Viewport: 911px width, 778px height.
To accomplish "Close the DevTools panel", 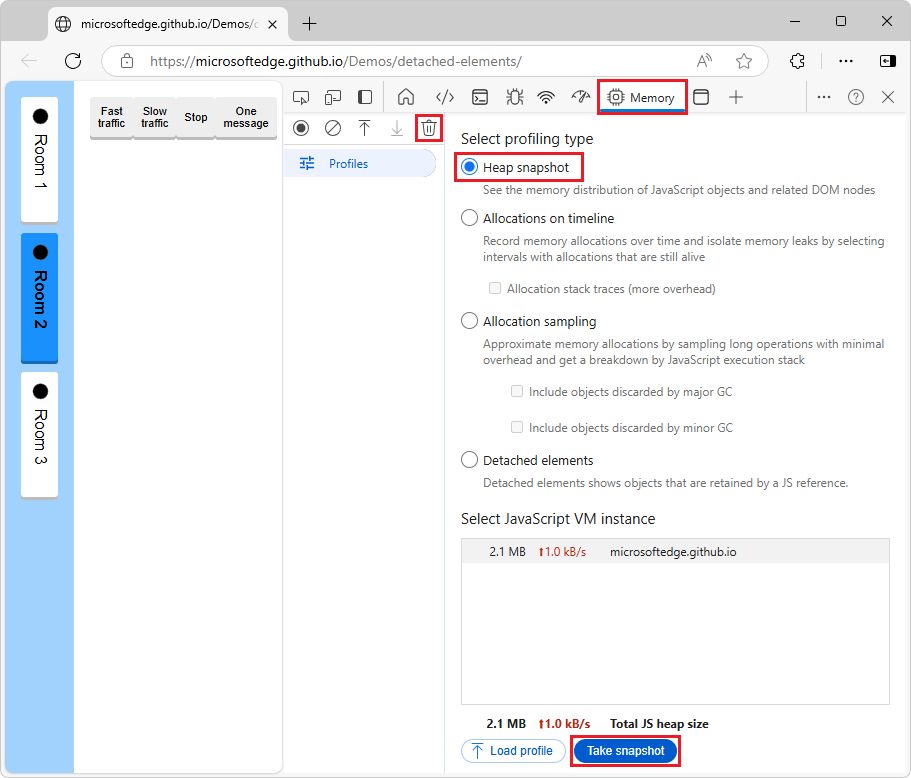I will [x=888, y=97].
